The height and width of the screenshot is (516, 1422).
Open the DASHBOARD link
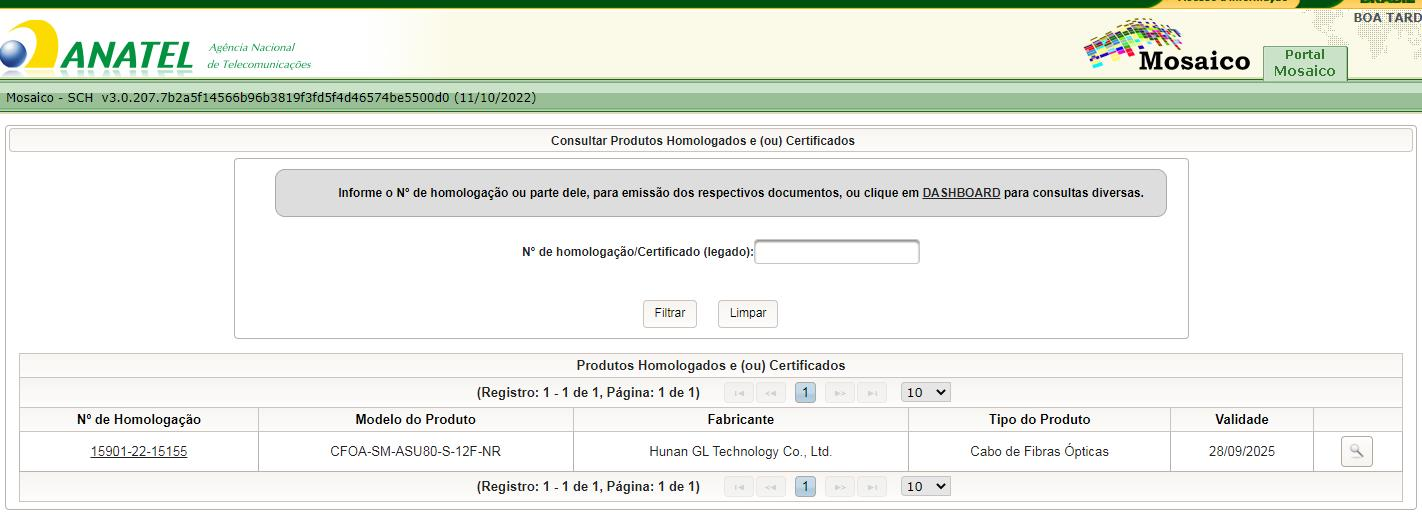pyautogui.click(x=961, y=192)
